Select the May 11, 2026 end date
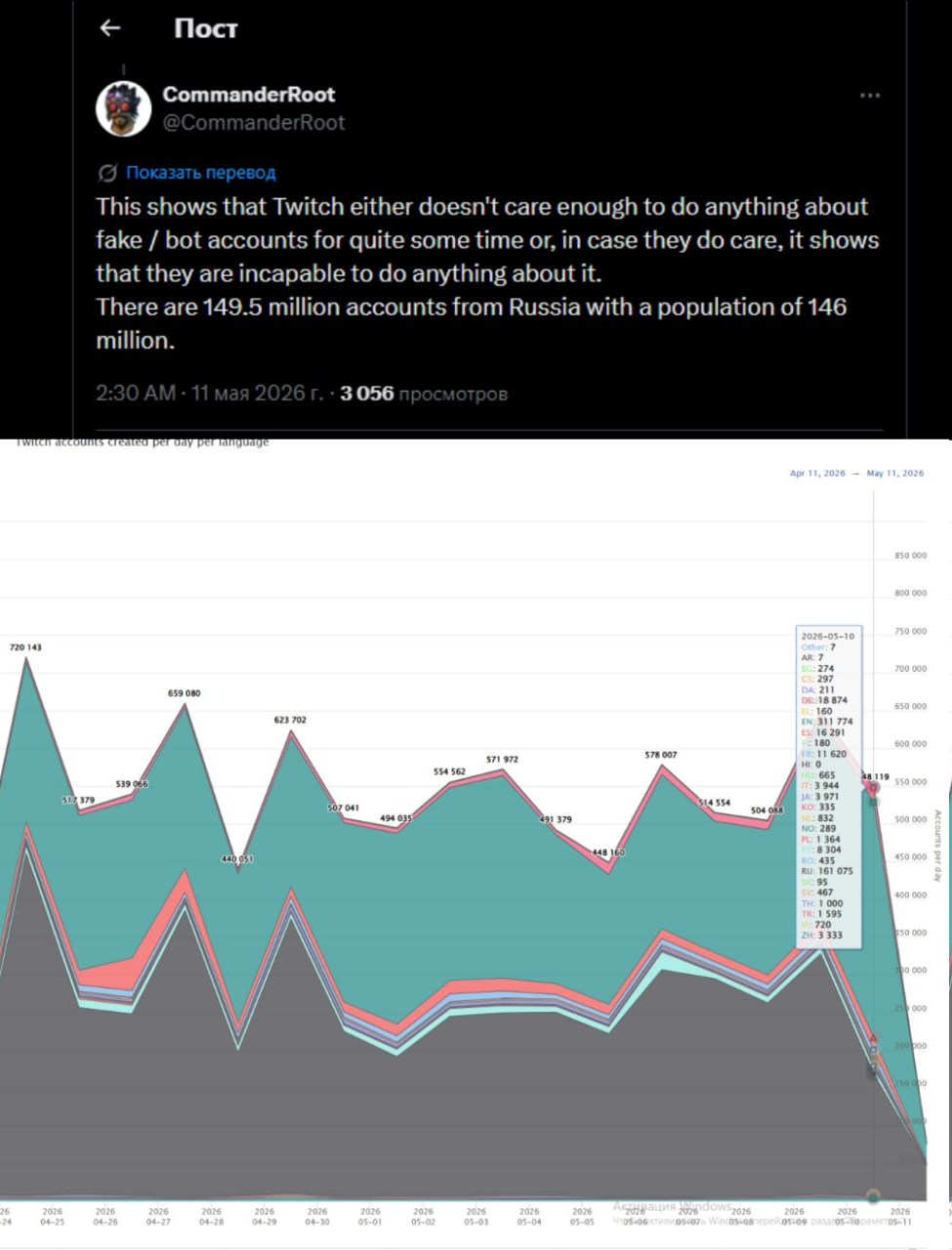952x1250 pixels. tap(895, 474)
